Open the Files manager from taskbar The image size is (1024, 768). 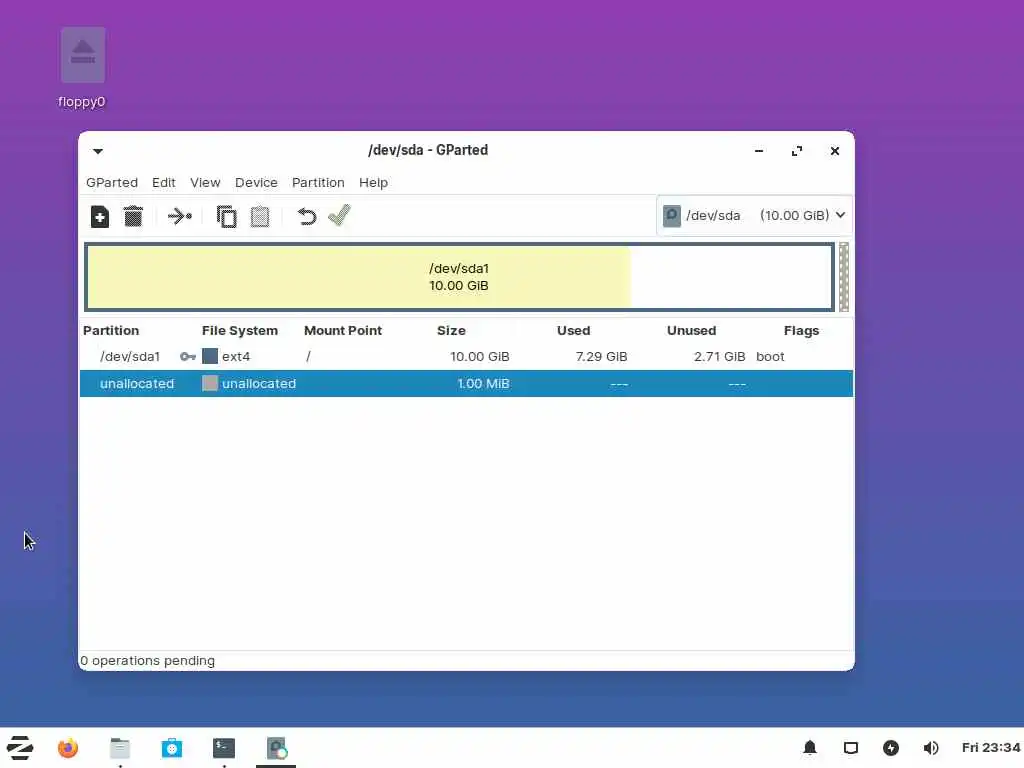click(x=120, y=748)
